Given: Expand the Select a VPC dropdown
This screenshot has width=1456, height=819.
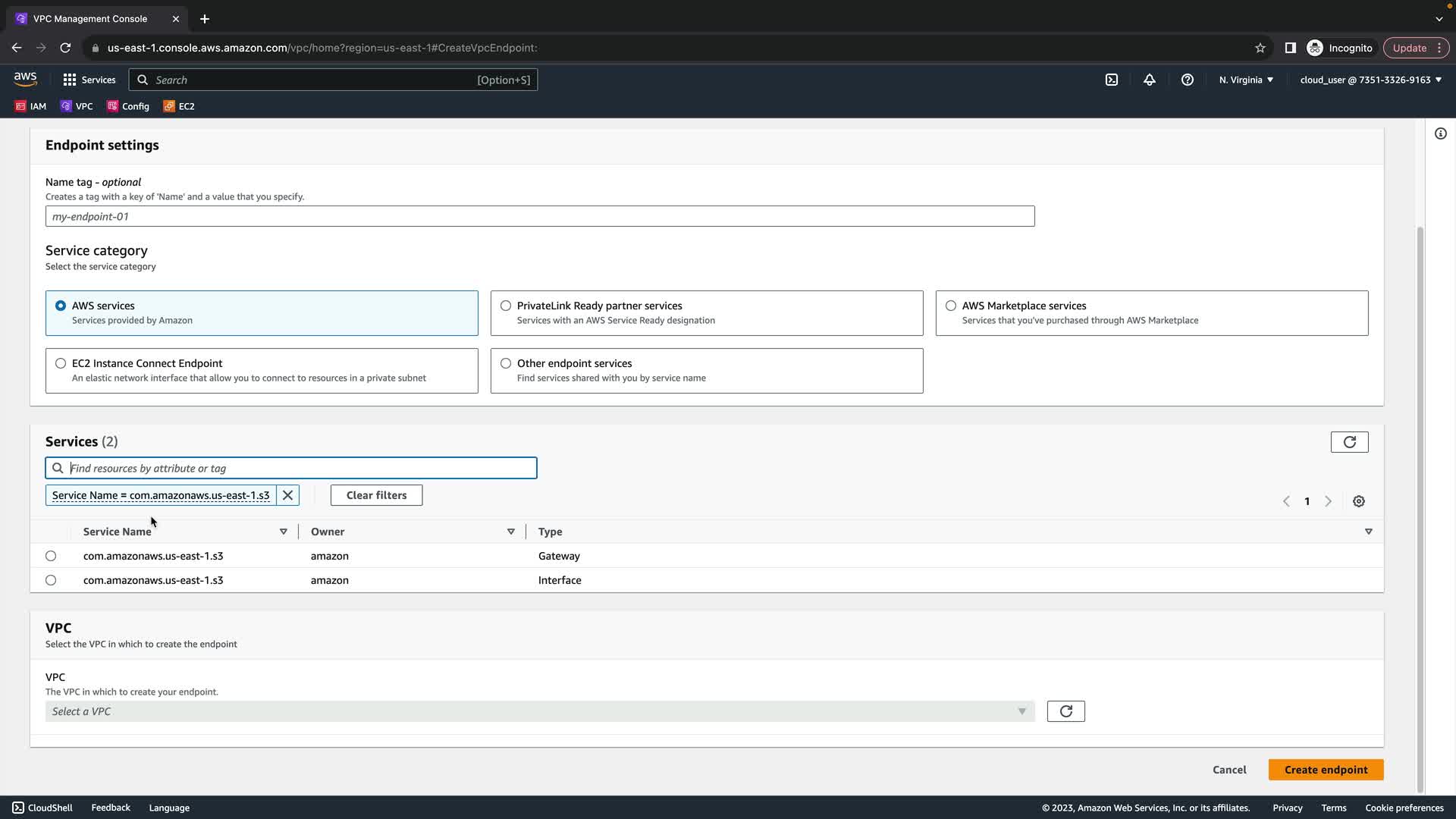Looking at the screenshot, I should pos(539,711).
